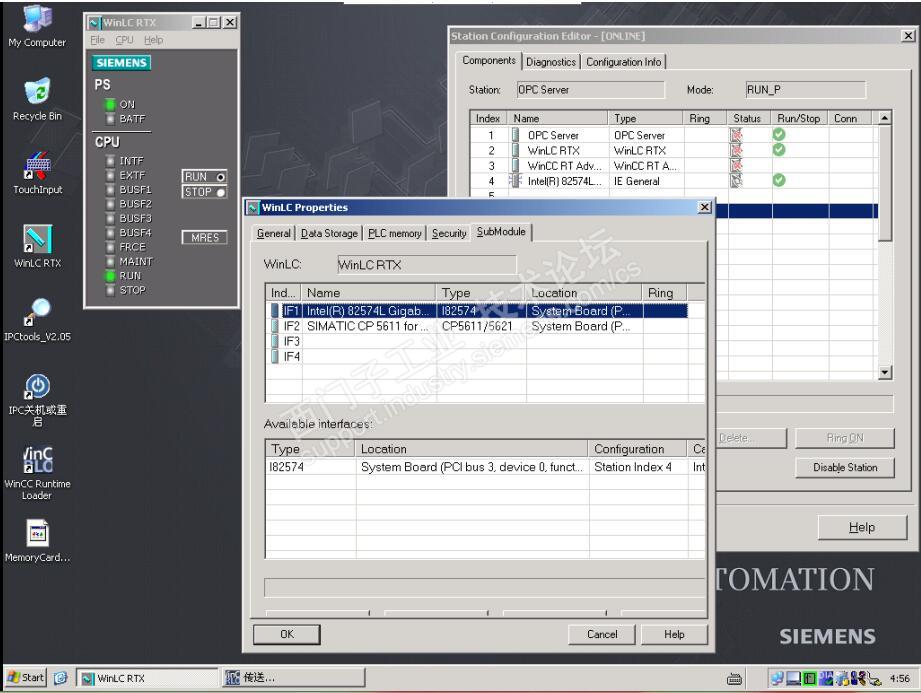Click the IPC shutdown or restart icon
The height and width of the screenshot is (693, 921).
point(37,387)
